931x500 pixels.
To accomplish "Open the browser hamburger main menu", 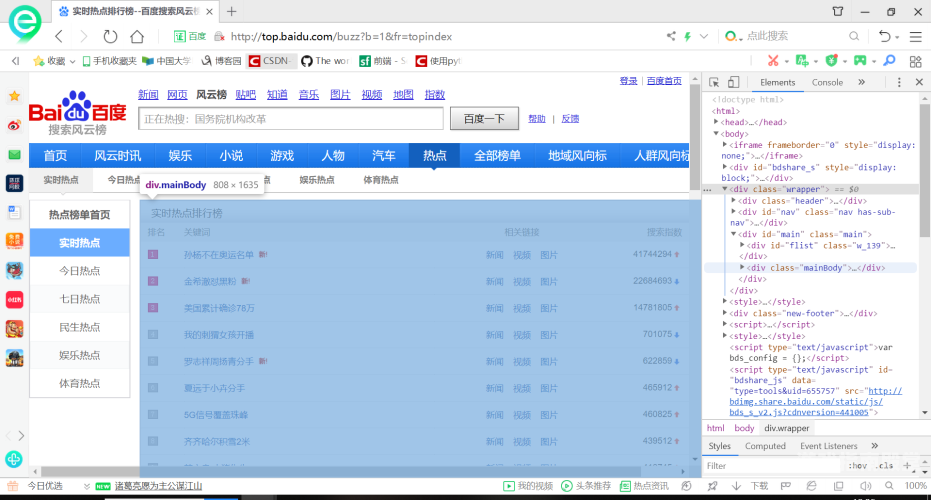I will tap(916, 37).
